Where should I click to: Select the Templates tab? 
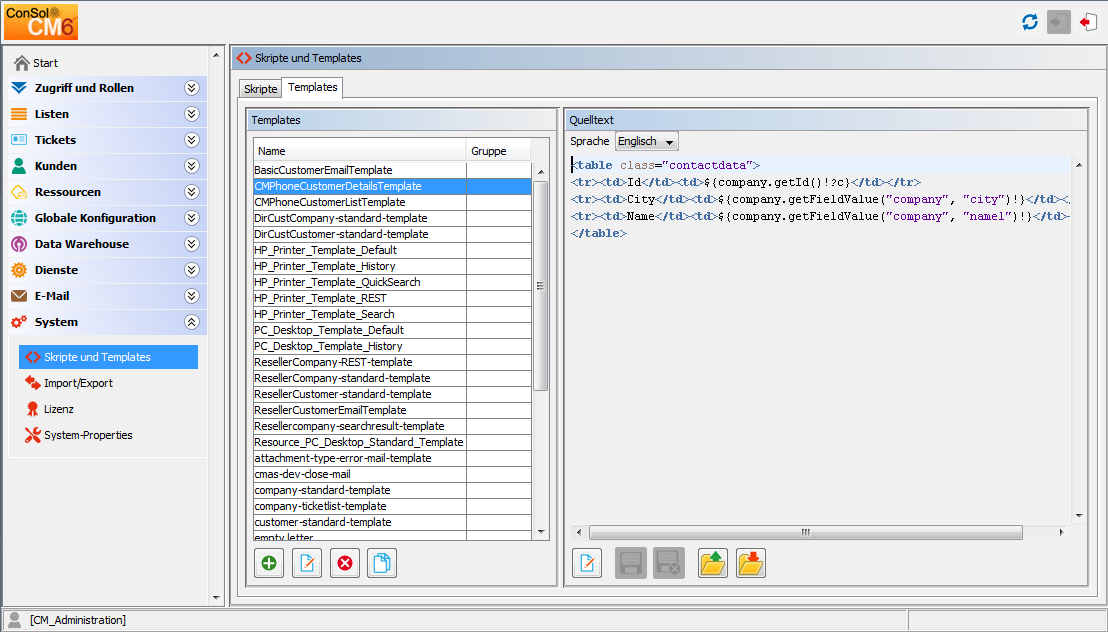pos(312,88)
